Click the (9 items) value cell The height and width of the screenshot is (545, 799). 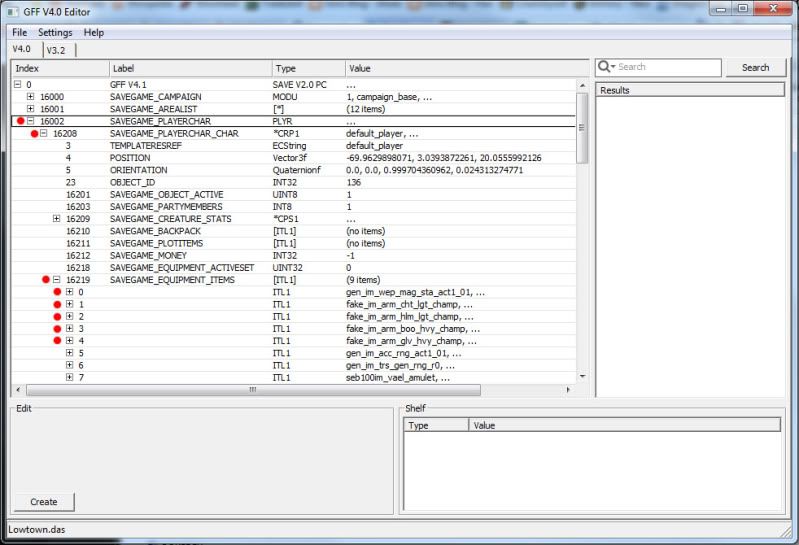click(363, 280)
